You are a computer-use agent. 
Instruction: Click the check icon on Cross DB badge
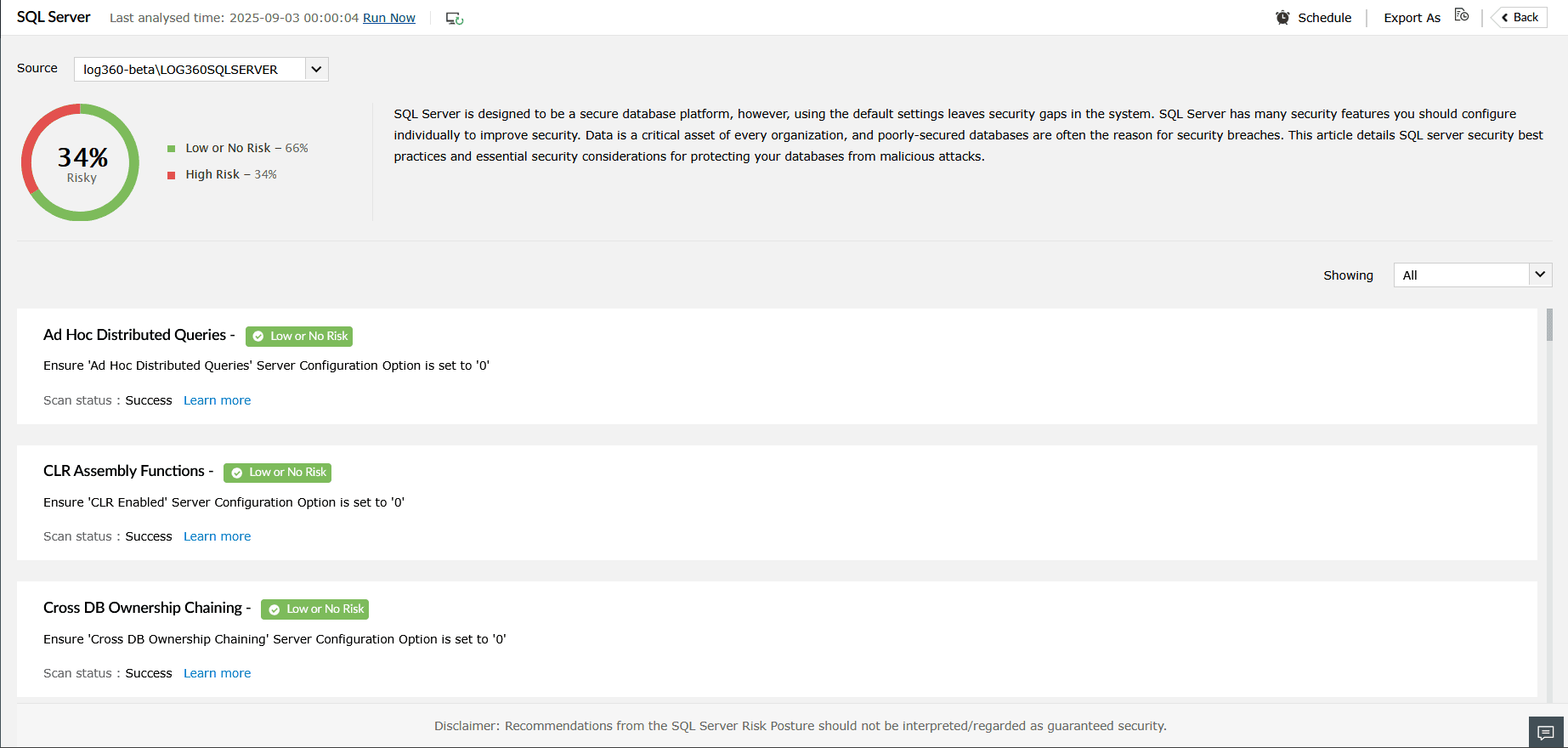coord(275,609)
